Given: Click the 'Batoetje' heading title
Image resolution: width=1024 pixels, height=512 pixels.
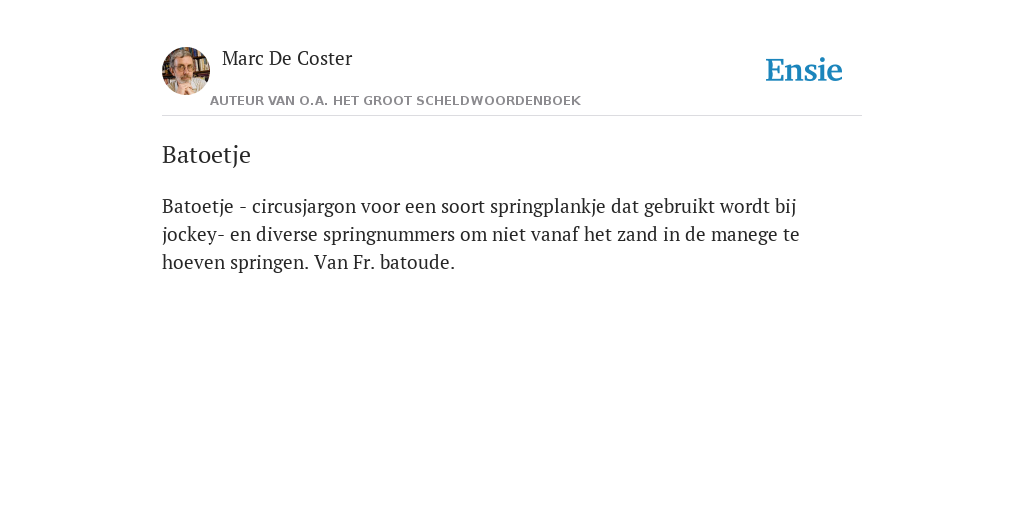Looking at the screenshot, I should (x=206, y=155).
